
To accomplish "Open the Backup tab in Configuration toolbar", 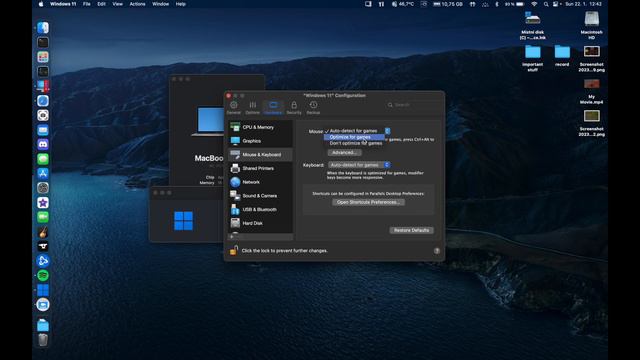I will tap(313, 108).
